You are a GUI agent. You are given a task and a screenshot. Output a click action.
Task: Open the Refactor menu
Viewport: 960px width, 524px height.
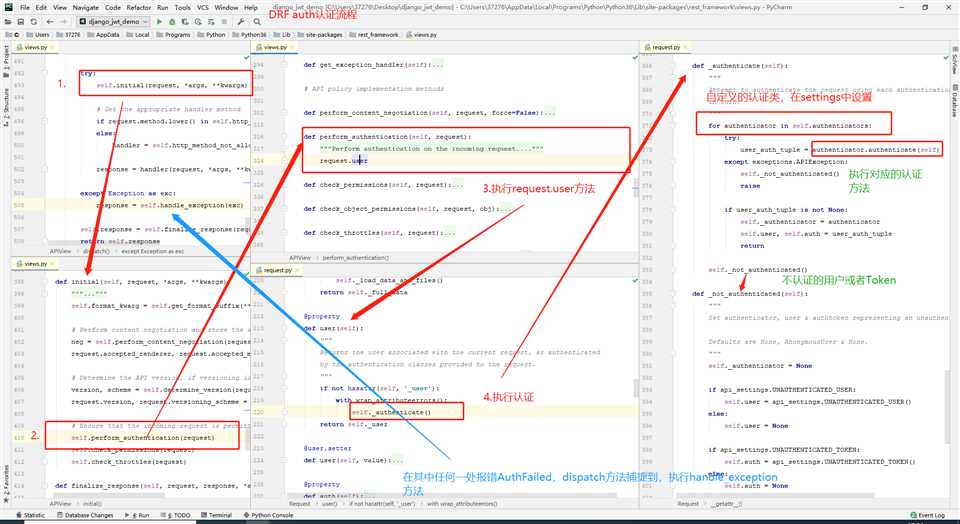(139, 7)
